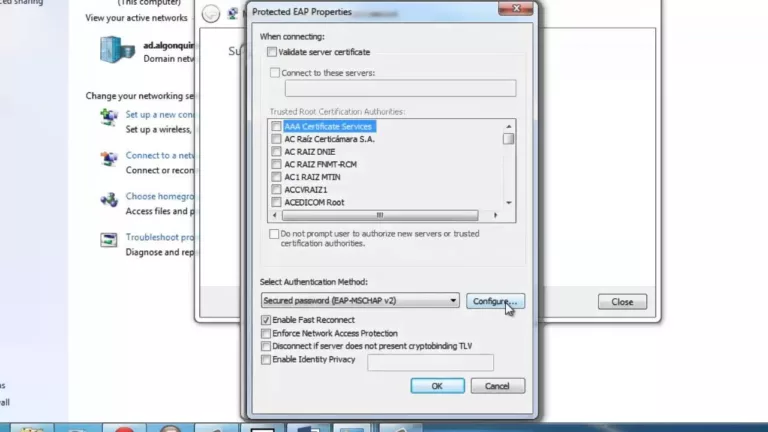Select AC RAIZ DNIE list entry

[x=310, y=152]
